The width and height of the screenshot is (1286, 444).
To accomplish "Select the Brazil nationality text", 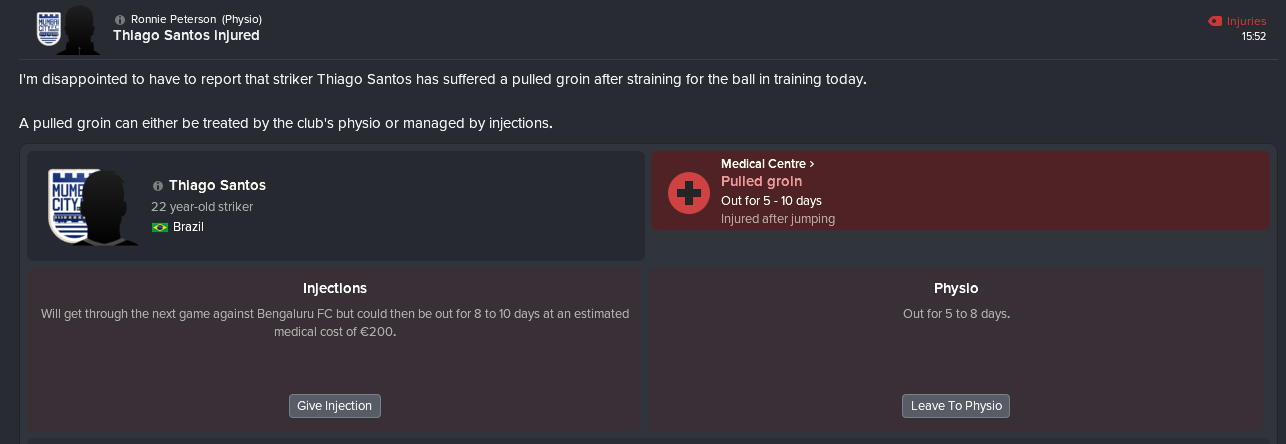I will point(190,227).
